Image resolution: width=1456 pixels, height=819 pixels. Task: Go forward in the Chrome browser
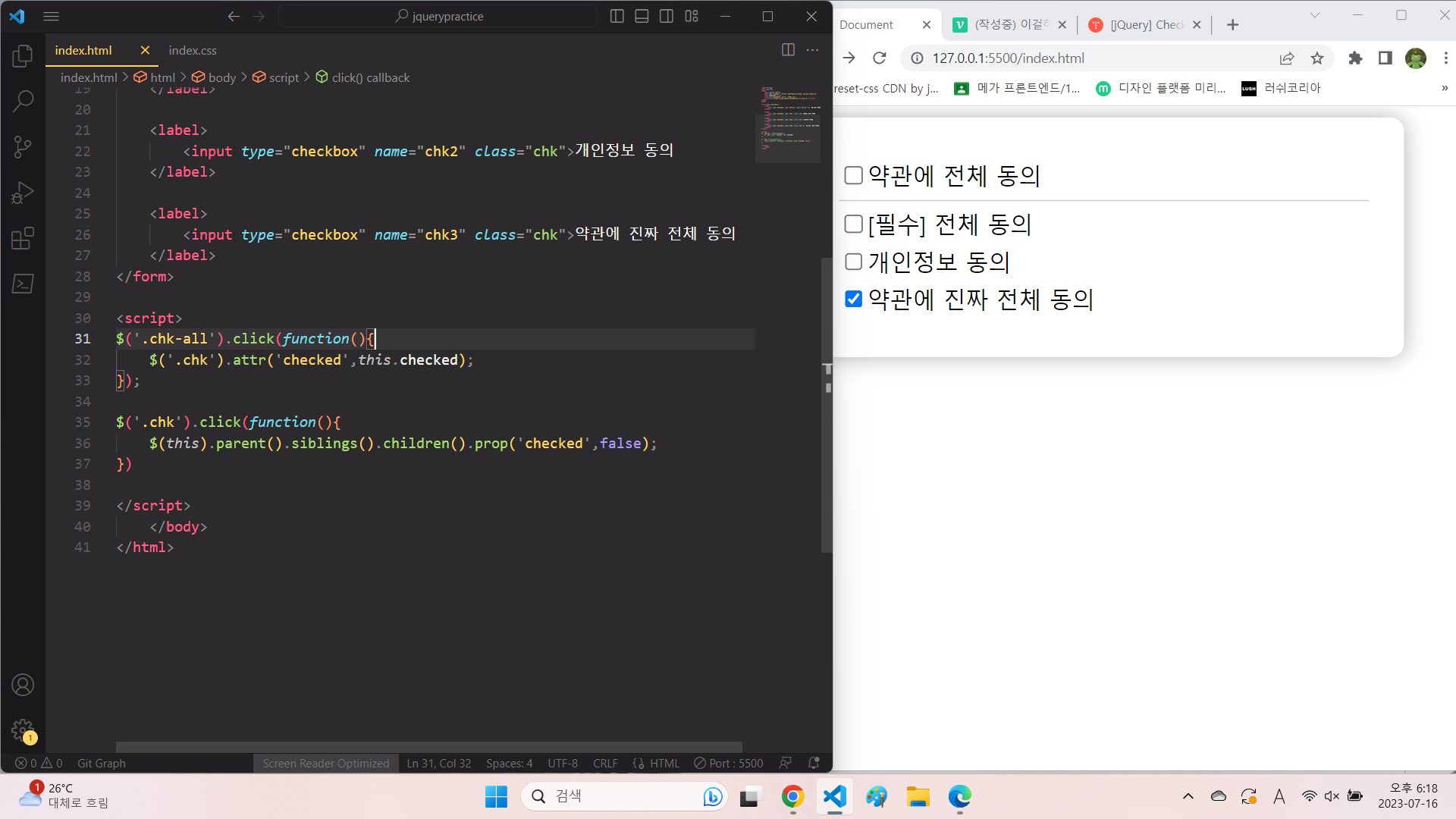(x=849, y=58)
